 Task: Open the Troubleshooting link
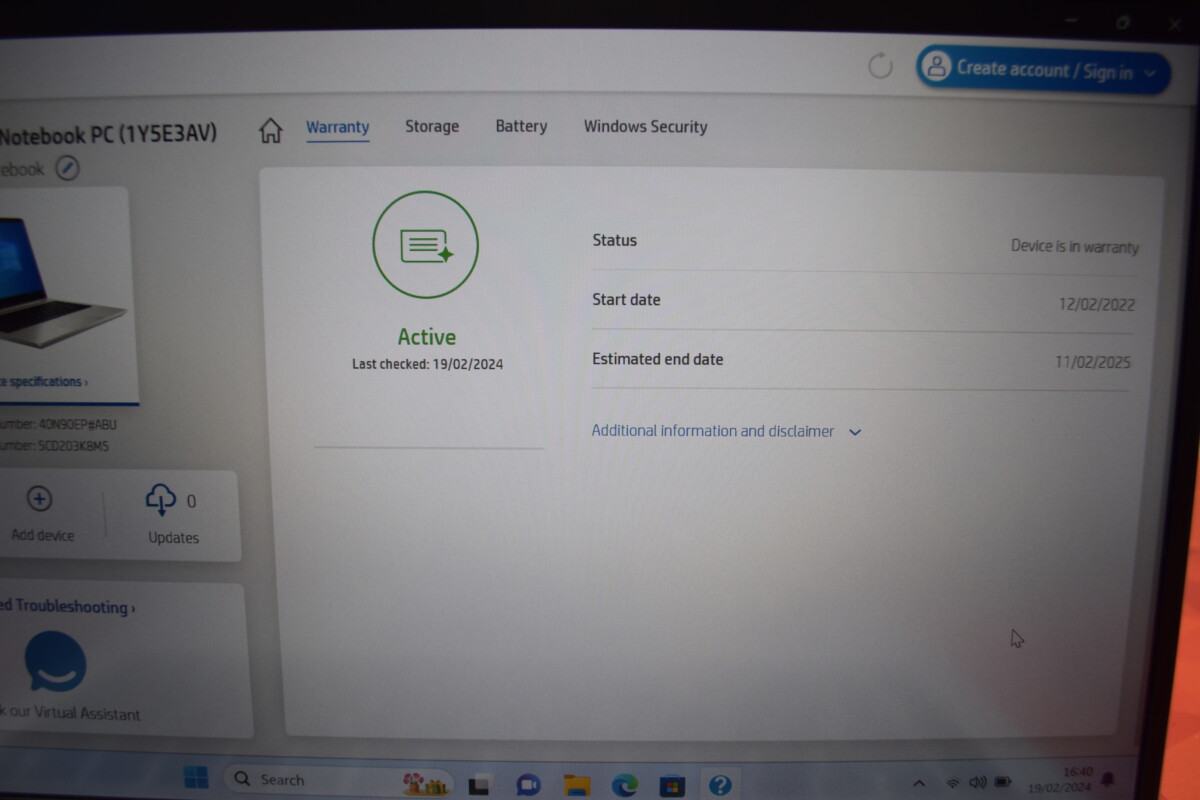68,607
